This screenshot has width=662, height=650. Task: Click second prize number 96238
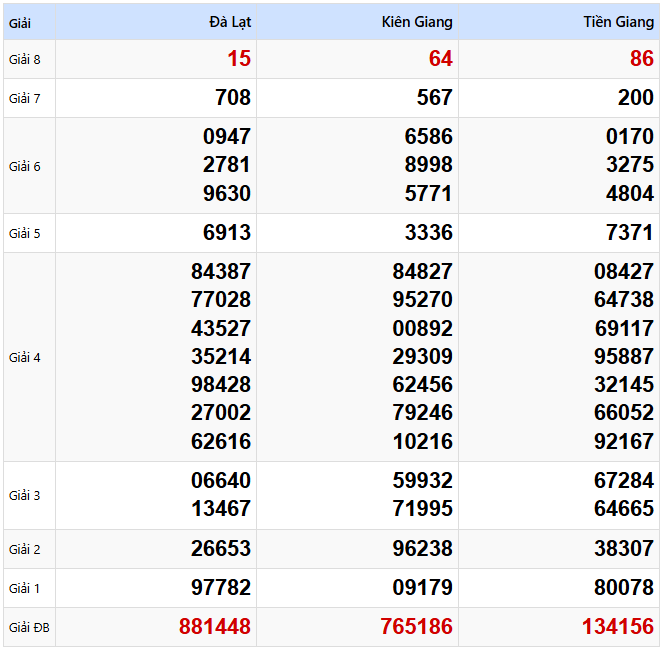coord(422,549)
